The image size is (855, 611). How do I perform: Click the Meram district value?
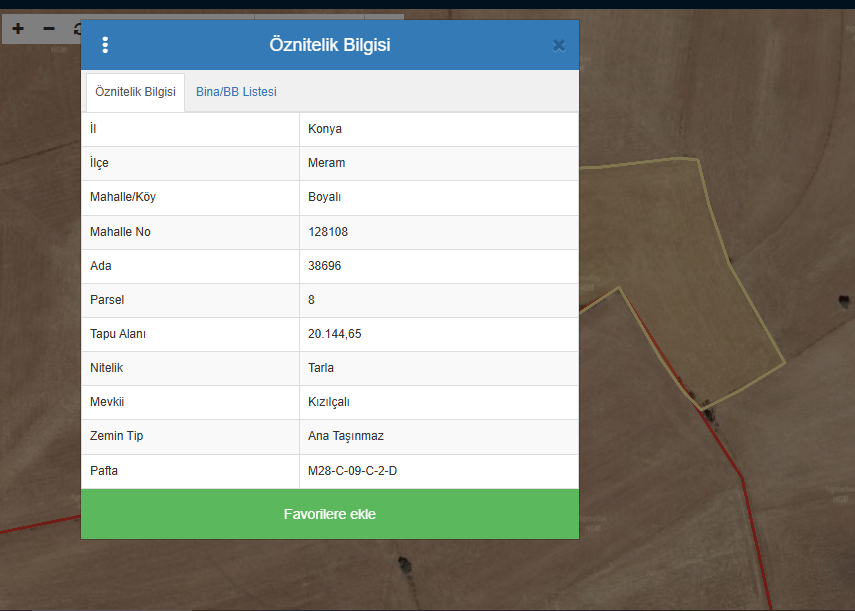[x=326, y=163]
